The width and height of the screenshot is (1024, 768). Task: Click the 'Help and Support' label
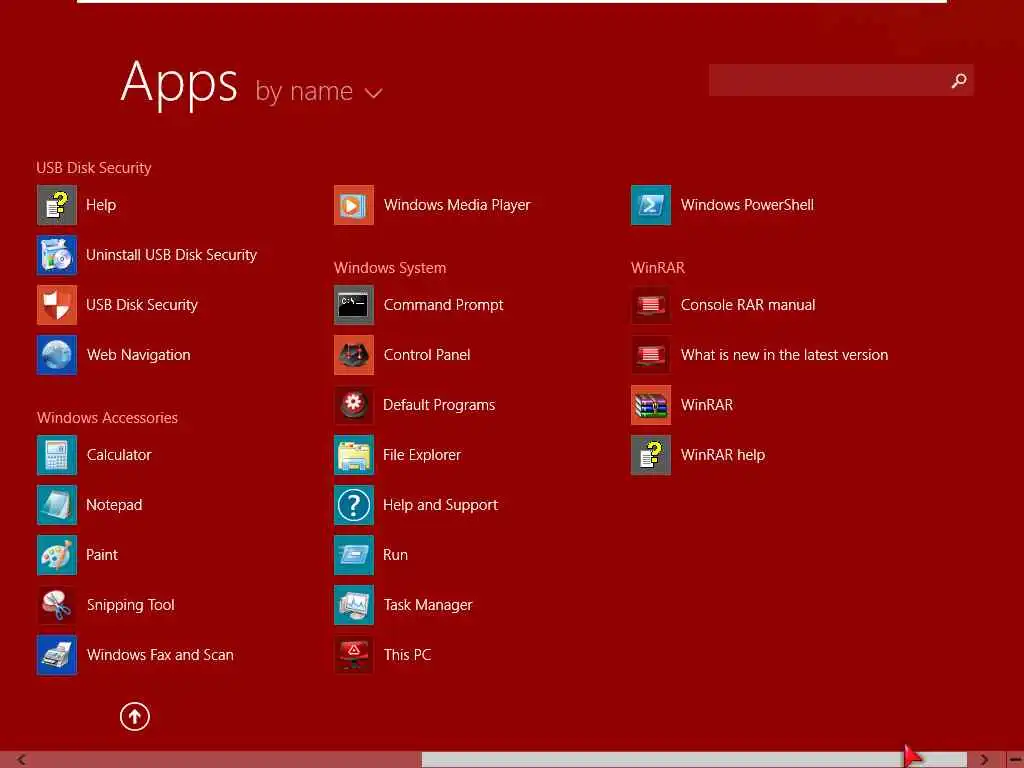coord(440,505)
